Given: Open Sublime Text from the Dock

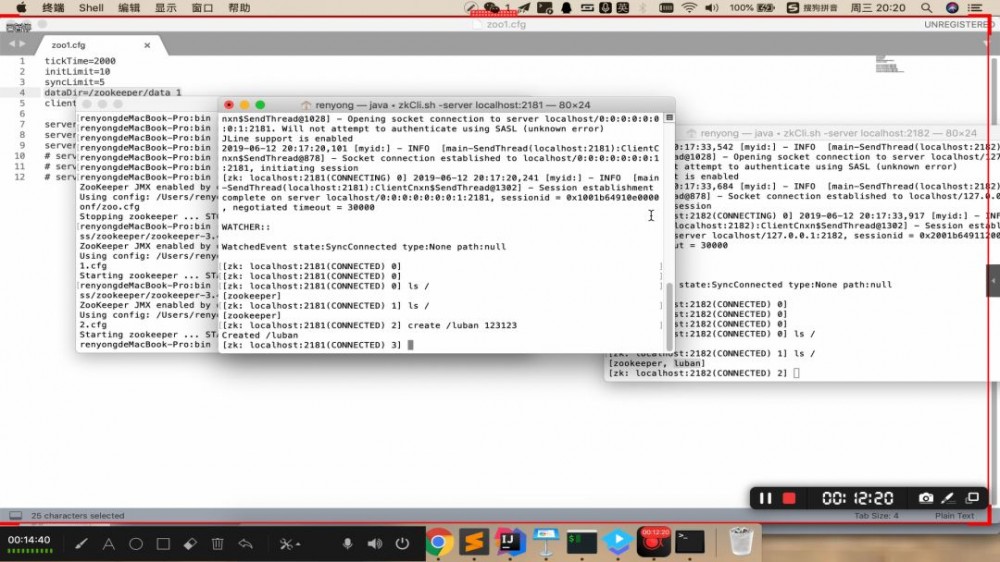Looking at the screenshot, I should (x=473, y=542).
